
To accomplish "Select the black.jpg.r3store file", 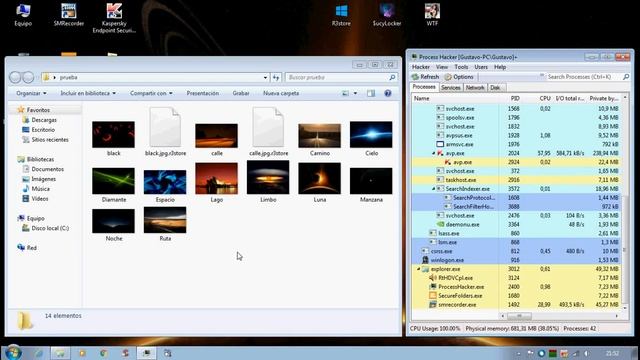I will [165, 132].
